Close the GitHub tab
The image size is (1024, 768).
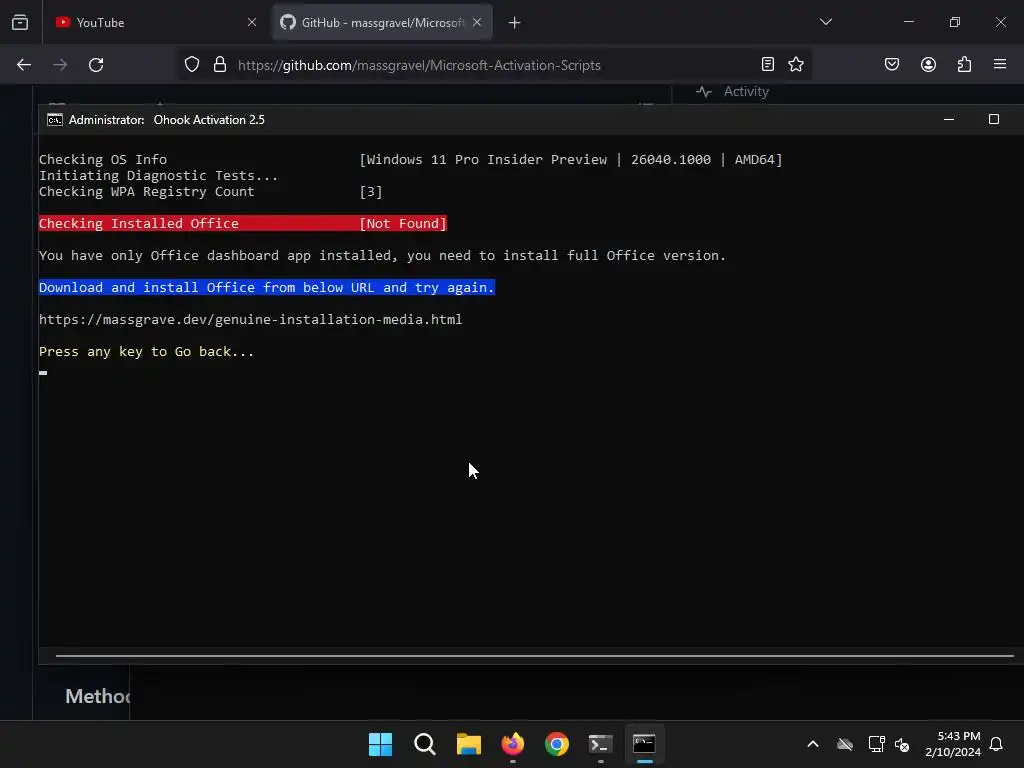(477, 22)
